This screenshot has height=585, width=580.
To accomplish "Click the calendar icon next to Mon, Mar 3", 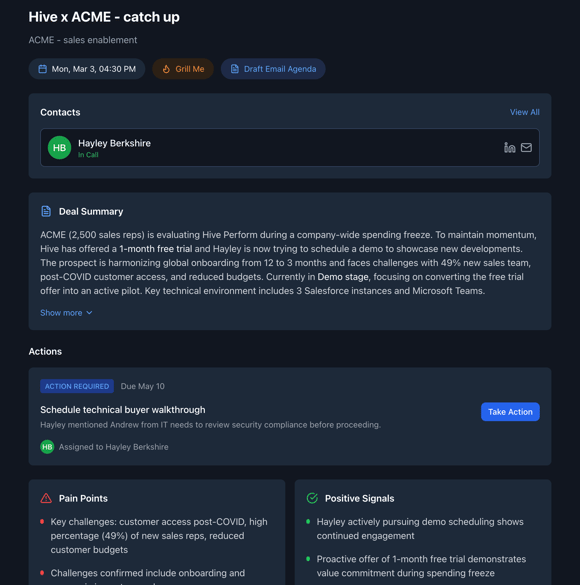I will point(43,69).
